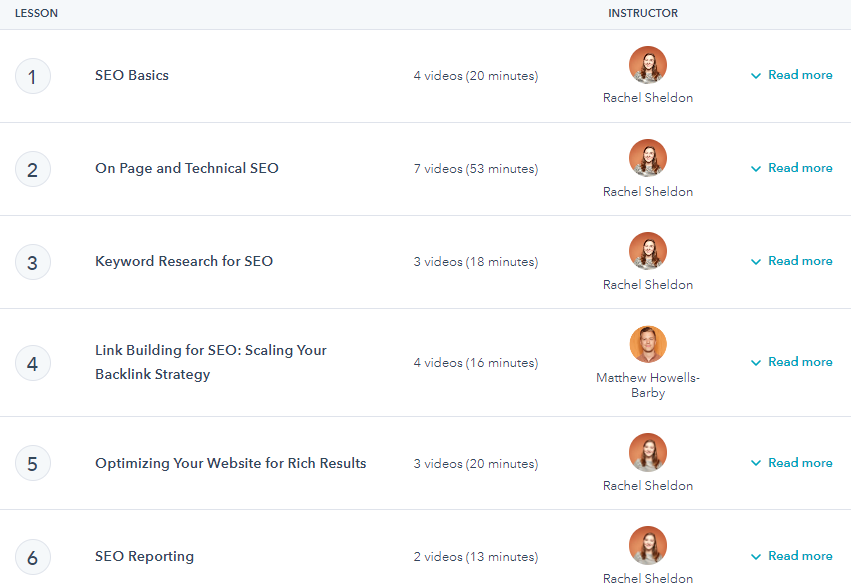Click '2 videos (13 minutes)' duration text
The width and height of the screenshot is (851, 588).
coord(476,557)
